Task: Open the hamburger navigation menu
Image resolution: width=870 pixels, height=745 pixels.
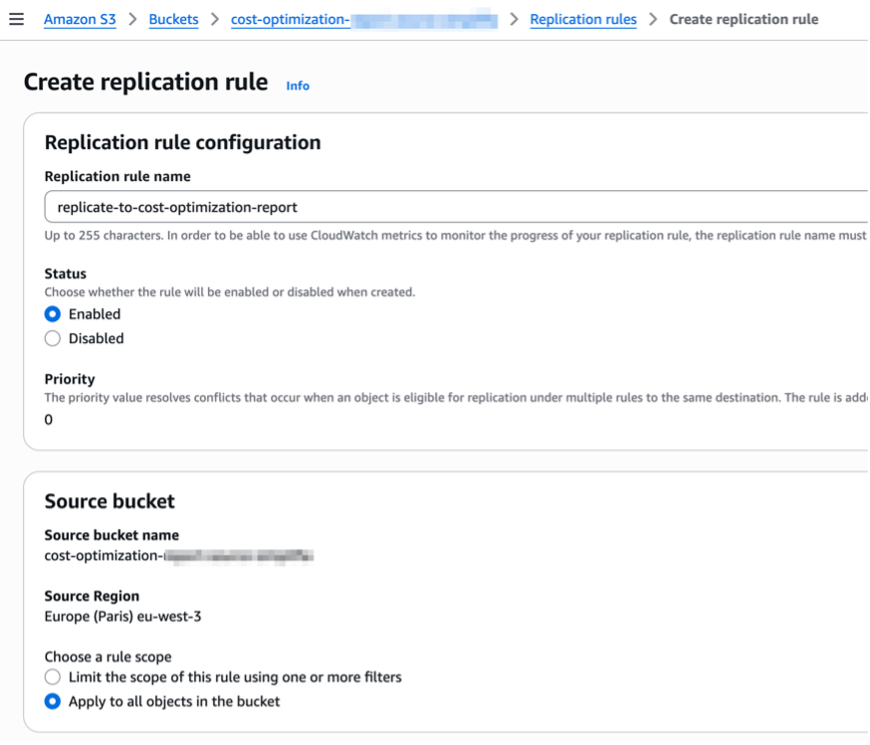Action: (x=17, y=19)
